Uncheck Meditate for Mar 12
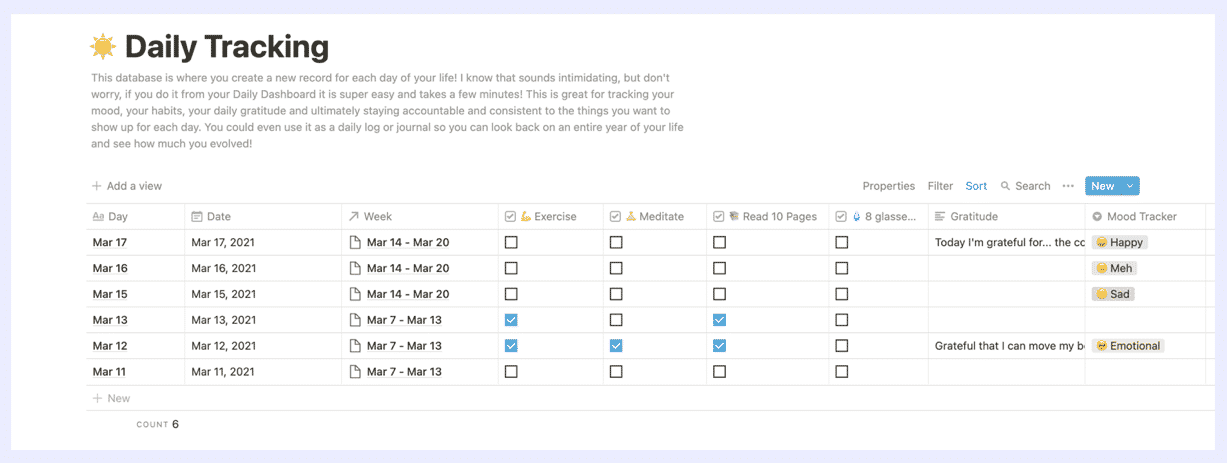 pos(616,346)
